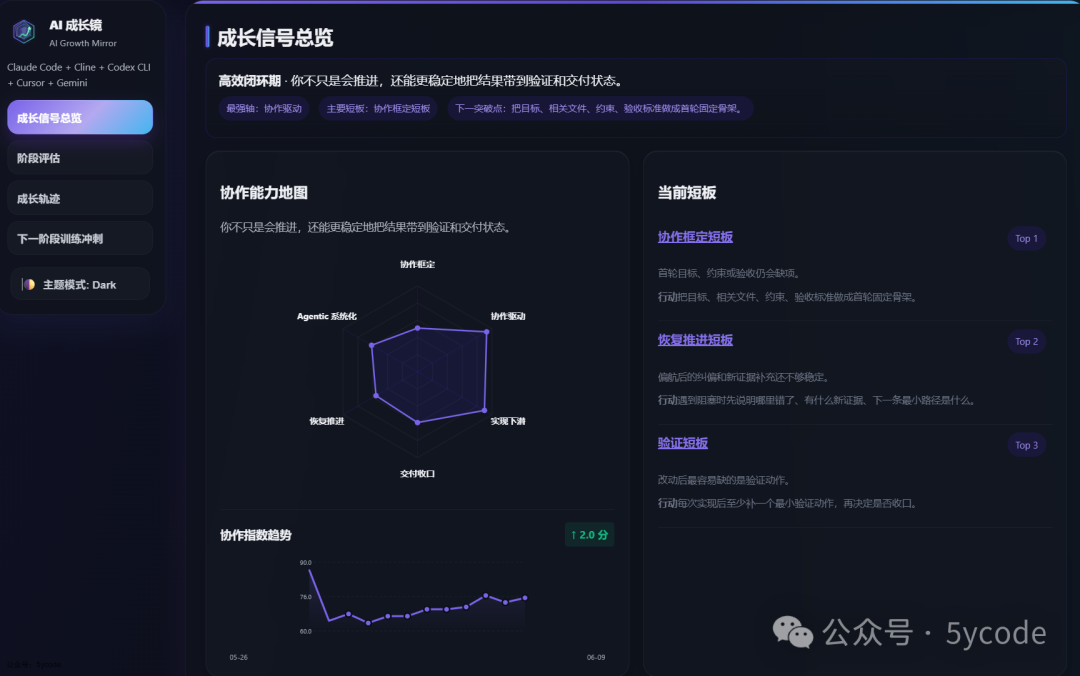This screenshot has height=676, width=1080.
Task: Click the Top 2 badge
Action: (x=1026, y=342)
